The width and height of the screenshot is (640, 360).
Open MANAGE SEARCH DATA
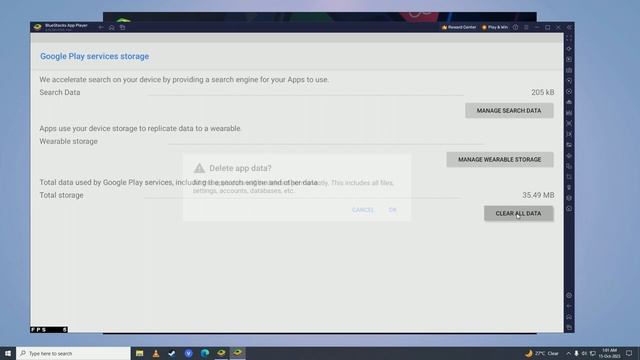pos(509,111)
